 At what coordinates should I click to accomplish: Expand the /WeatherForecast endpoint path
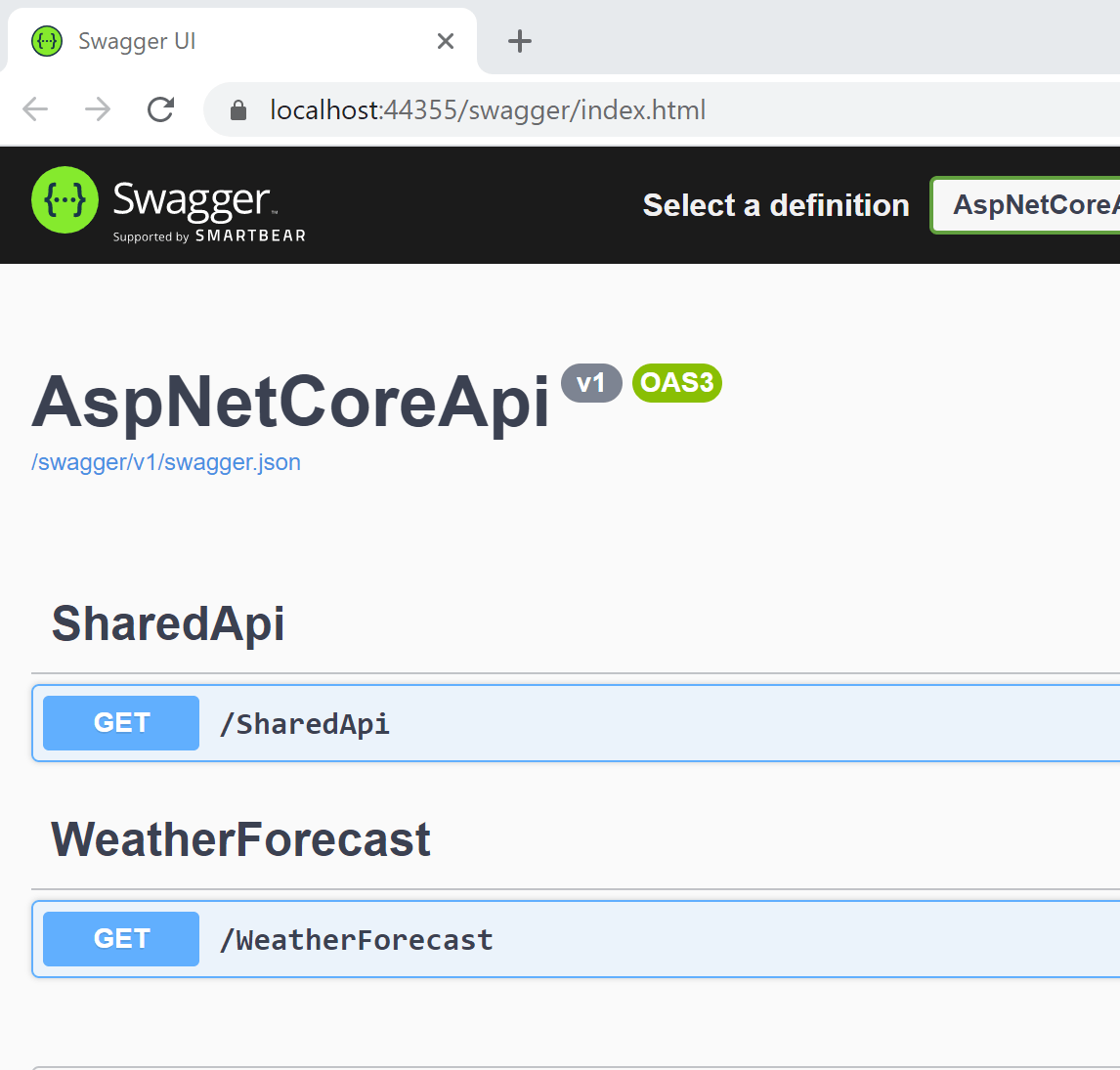357,940
